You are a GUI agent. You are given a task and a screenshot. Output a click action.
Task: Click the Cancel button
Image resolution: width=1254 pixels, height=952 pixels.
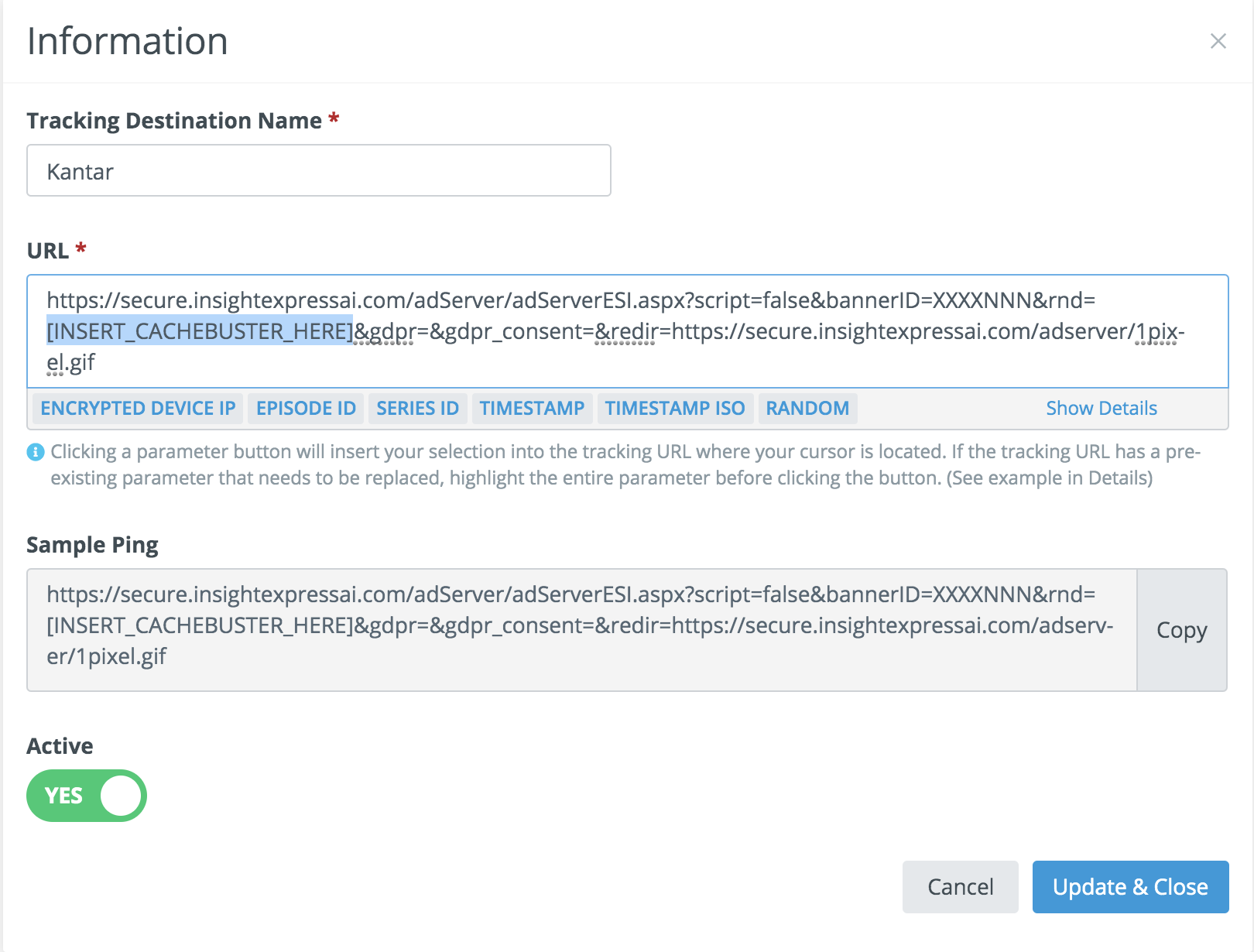[x=960, y=887]
